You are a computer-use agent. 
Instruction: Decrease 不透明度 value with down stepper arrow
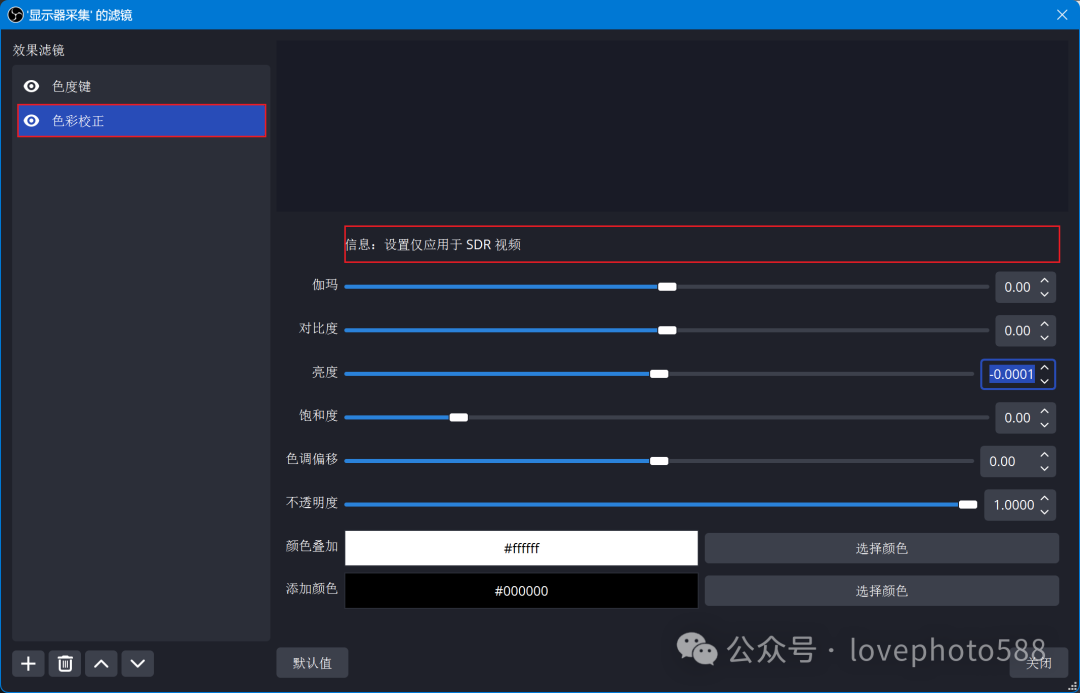1044,512
